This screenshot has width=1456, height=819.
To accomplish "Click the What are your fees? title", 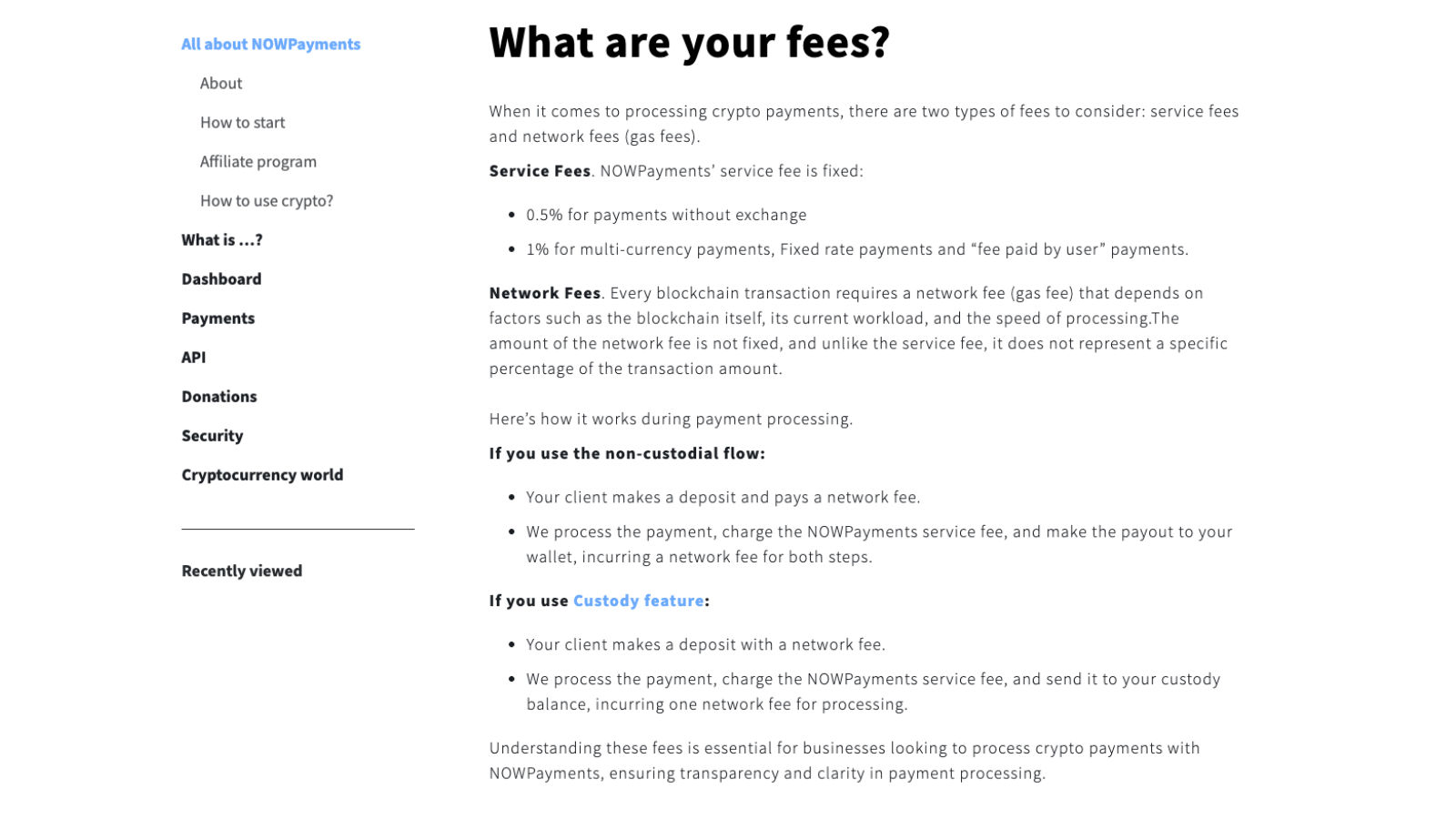I will click(x=689, y=42).
